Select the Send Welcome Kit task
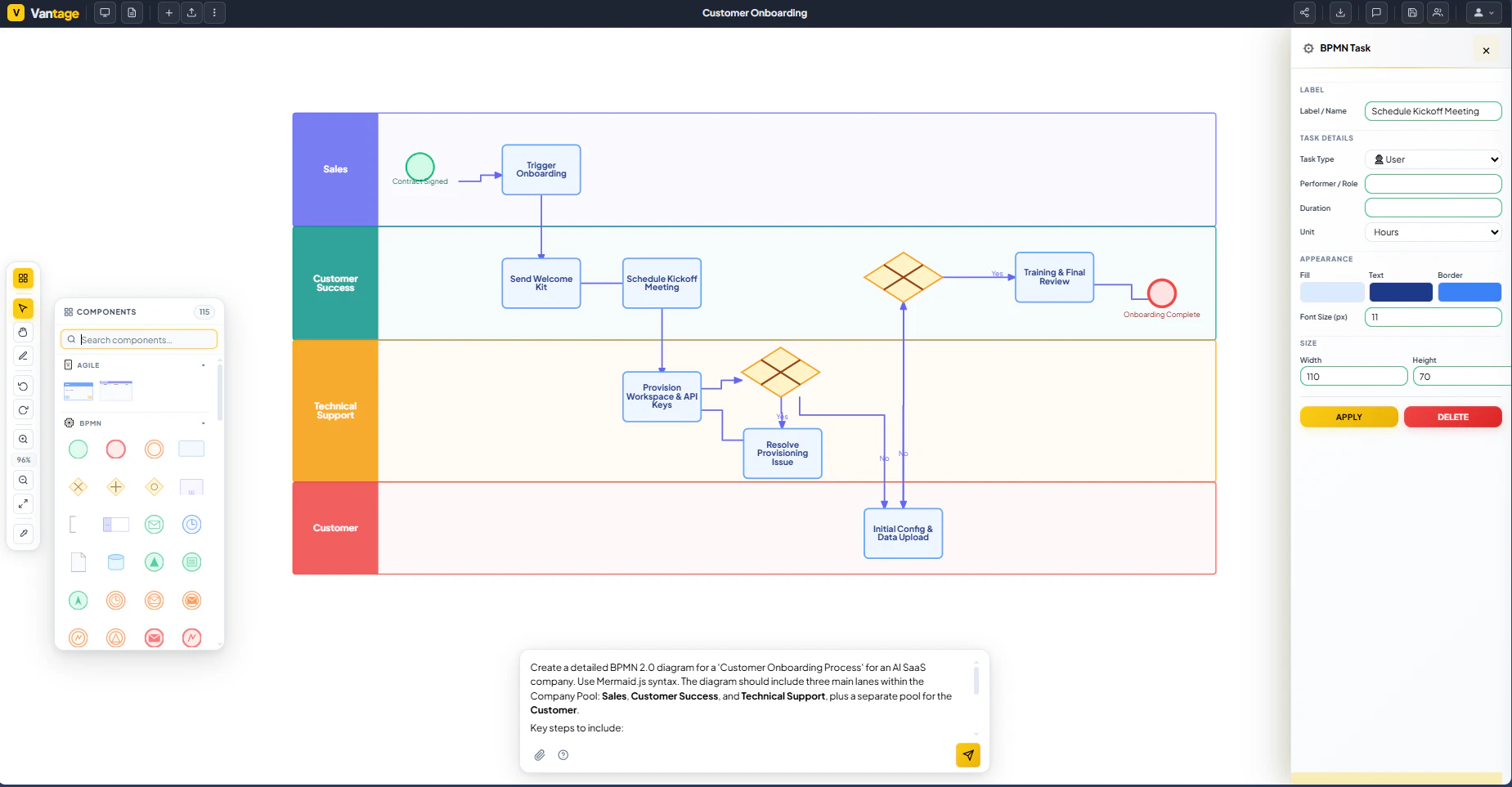The width and height of the screenshot is (1512, 787). tap(541, 284)
